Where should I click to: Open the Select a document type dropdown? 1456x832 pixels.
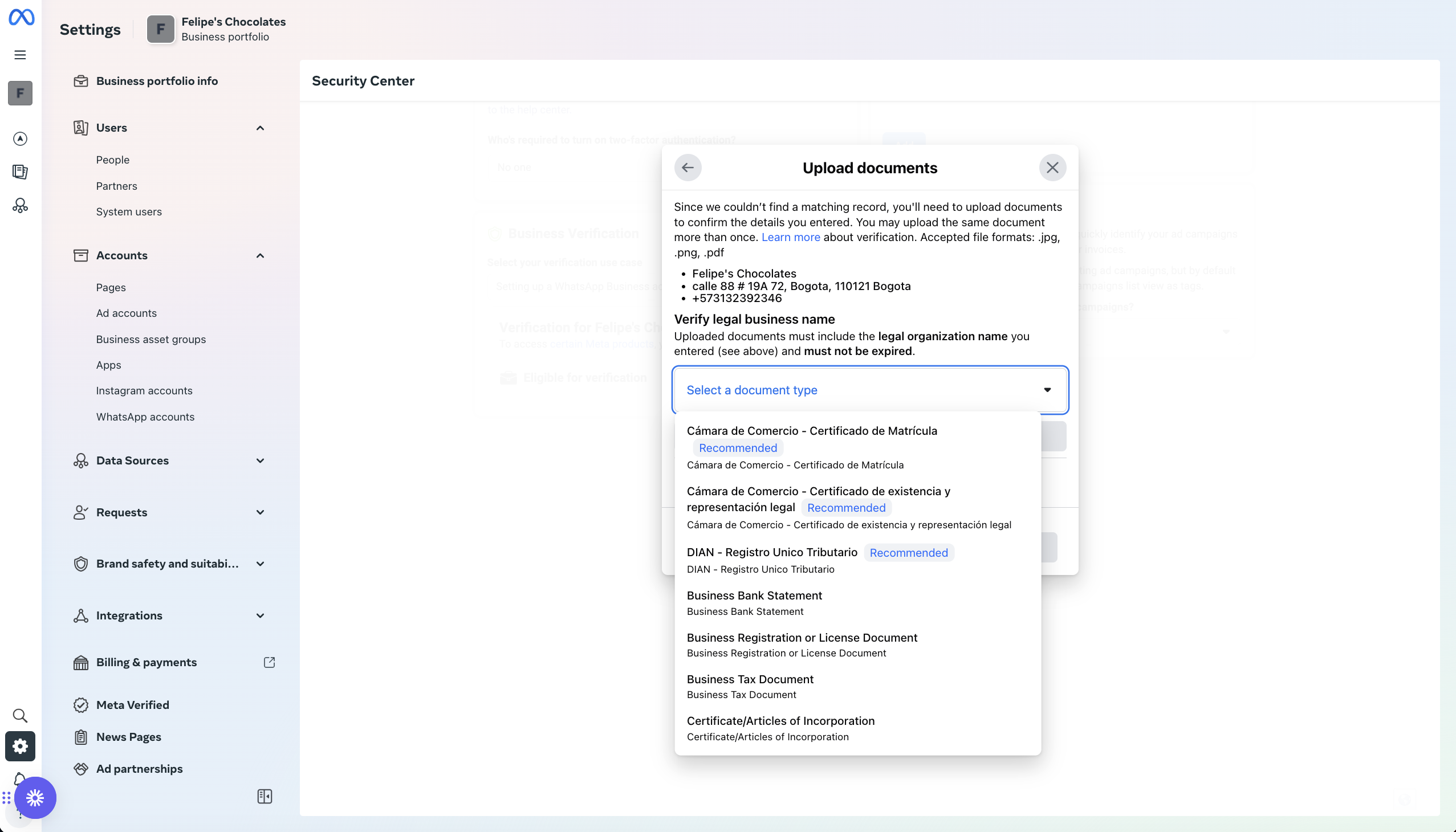(870, 390)
